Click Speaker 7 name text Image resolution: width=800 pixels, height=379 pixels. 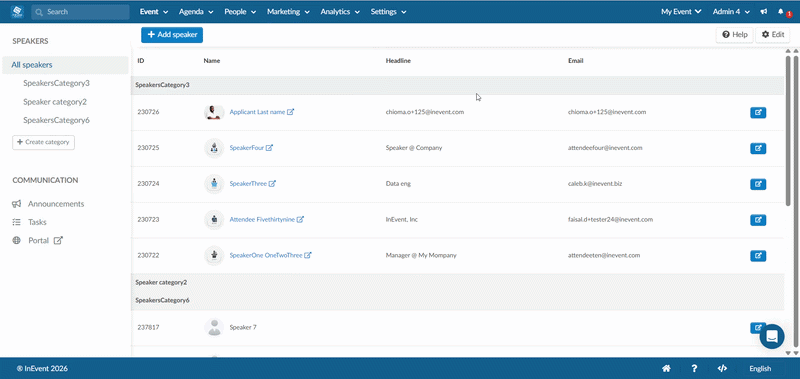(243, 327)
